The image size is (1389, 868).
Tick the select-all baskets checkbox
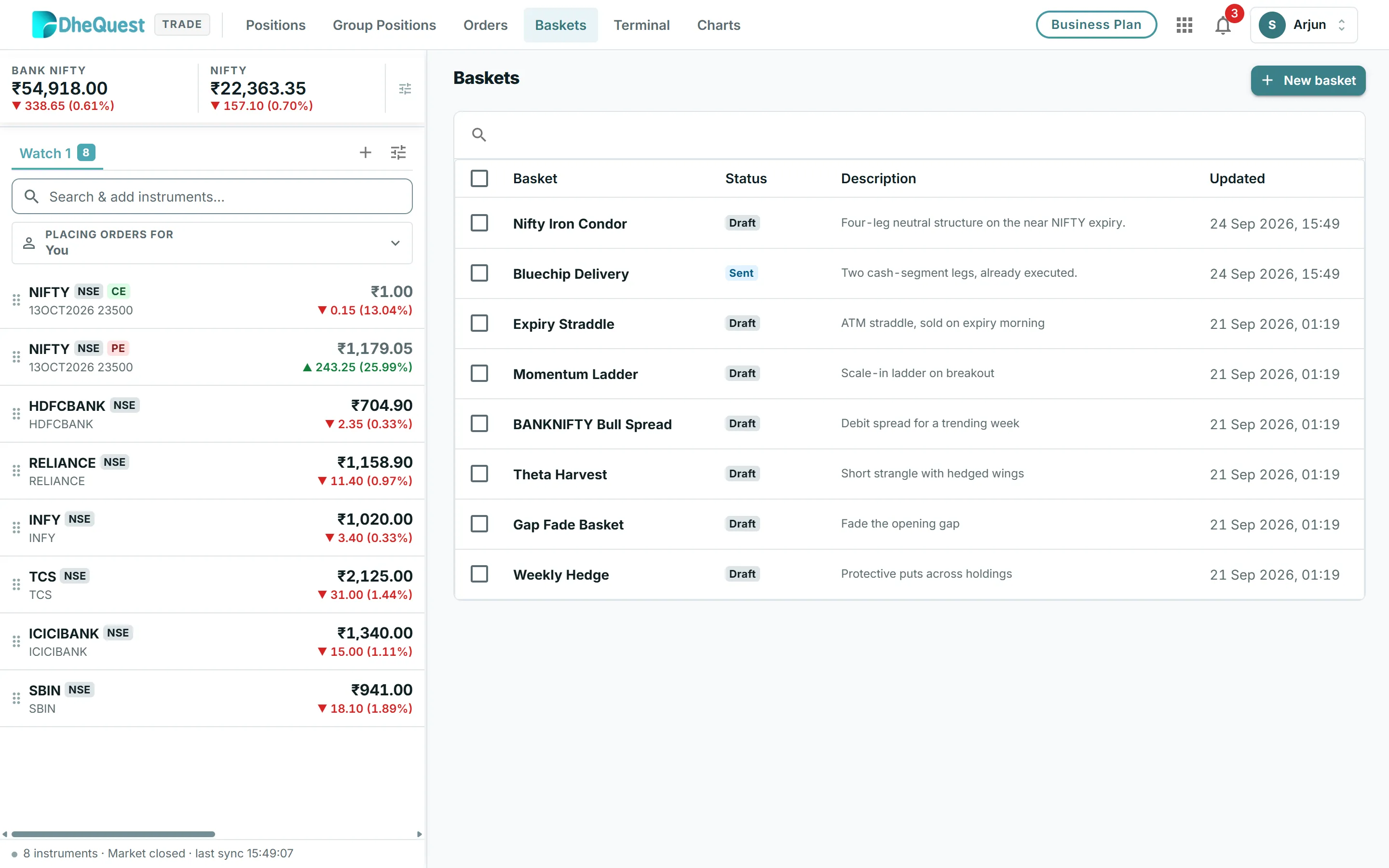point(479,178)
